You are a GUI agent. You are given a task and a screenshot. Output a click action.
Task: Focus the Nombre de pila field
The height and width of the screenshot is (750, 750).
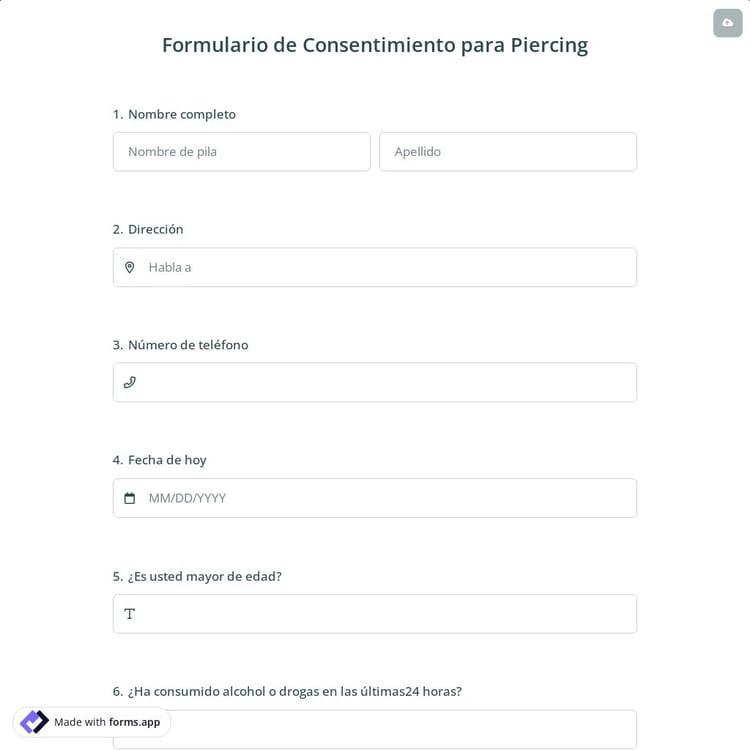tap(241, 152)
